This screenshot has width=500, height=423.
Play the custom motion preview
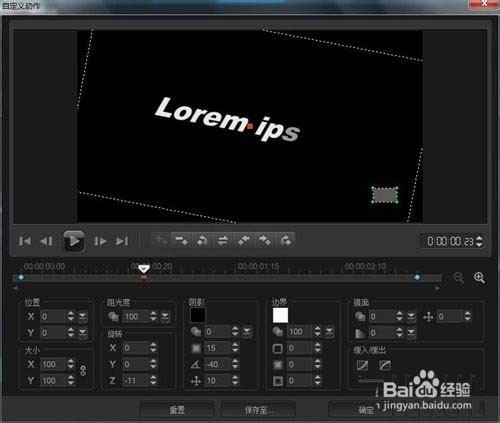tap(74, 240)
